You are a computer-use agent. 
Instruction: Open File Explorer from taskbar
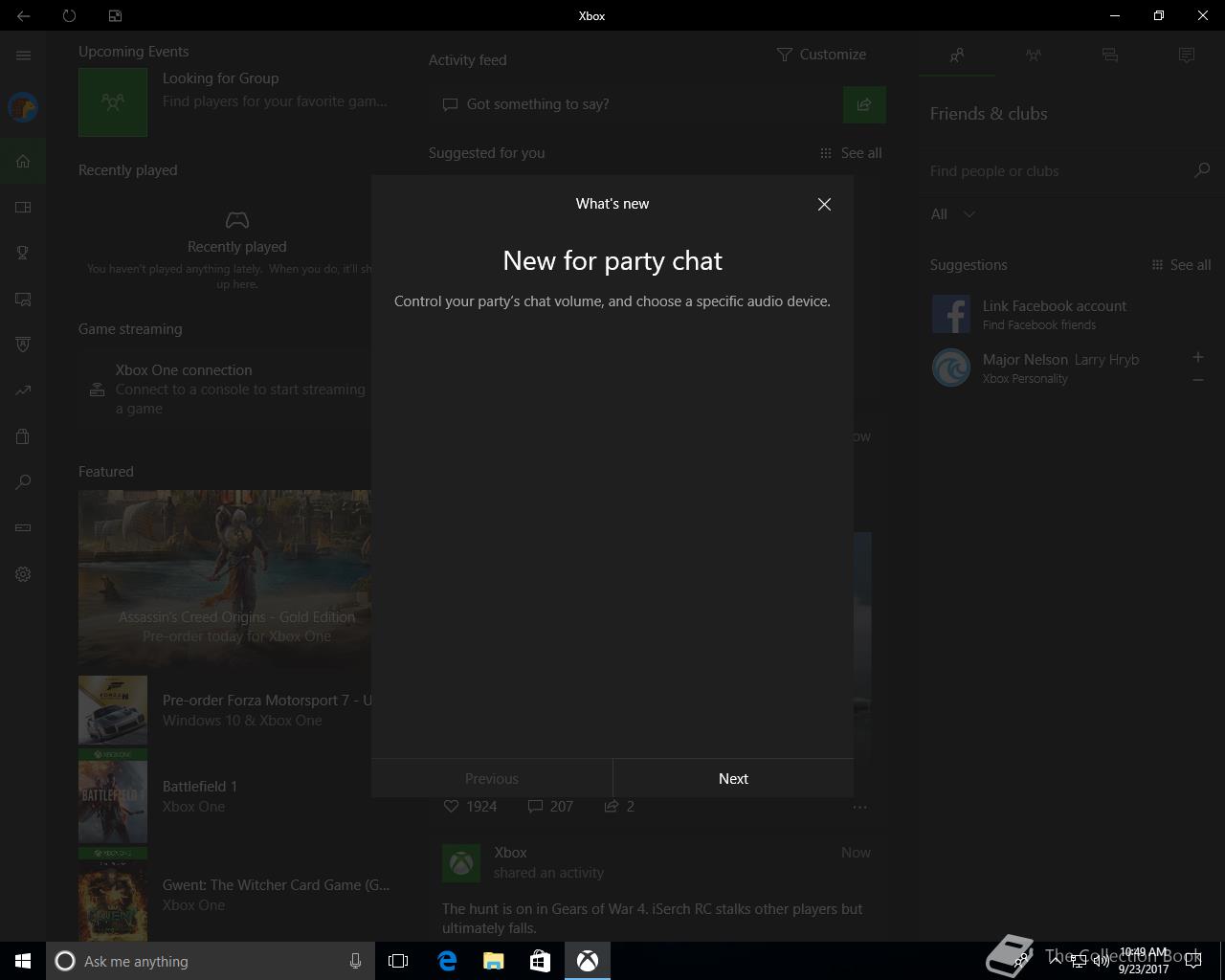click(494, 961)
